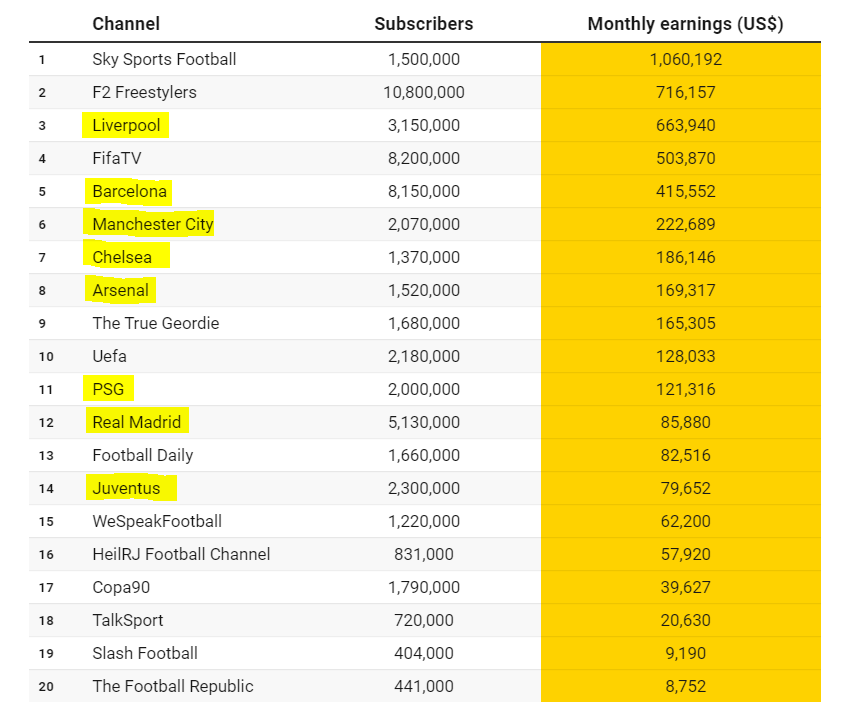The height and width of the screenshot is (725, 848).
Task: Click the highlighted PSG channel name
Action: (108, 389)
